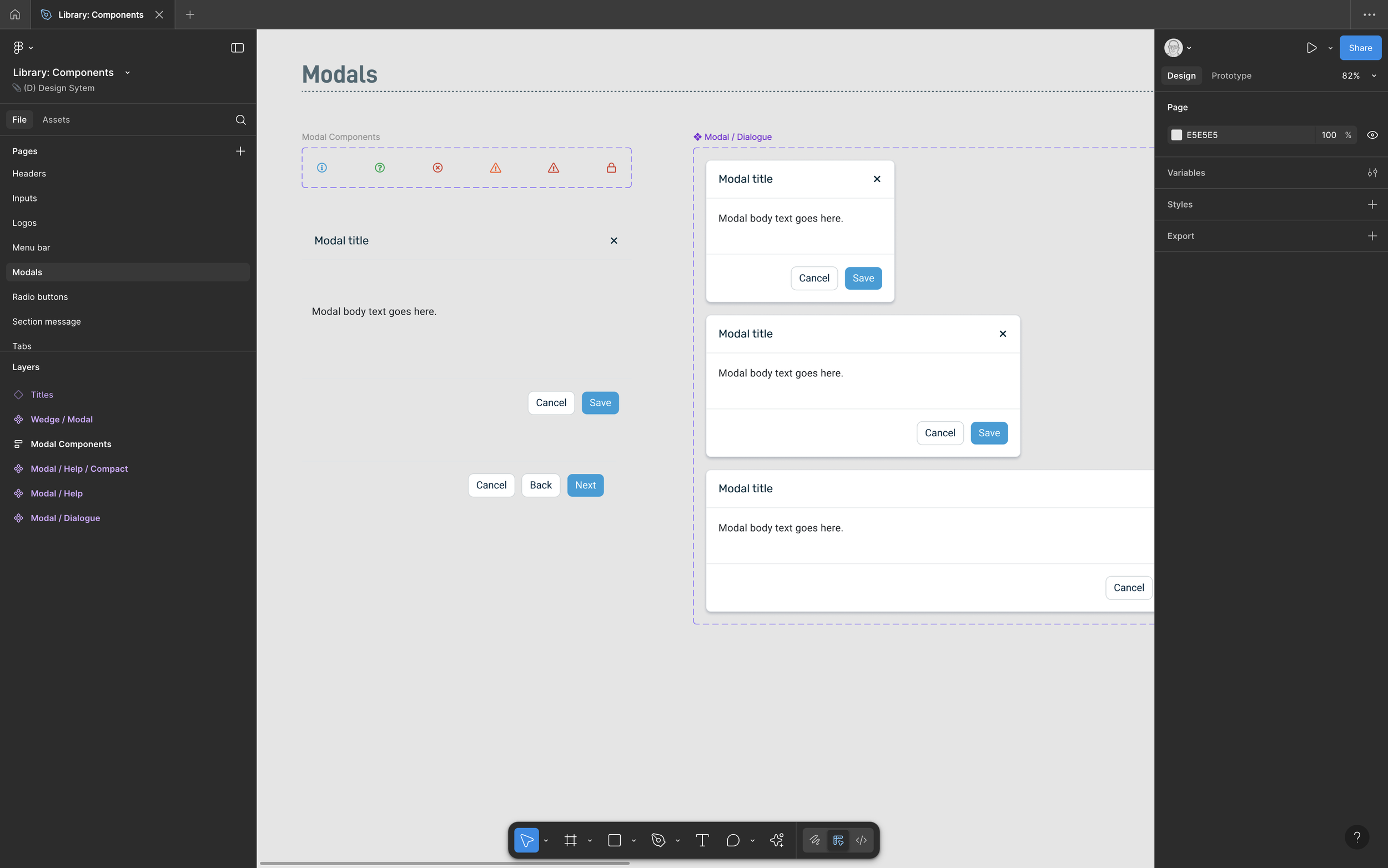Switch to the Prototype tab
Viewport: 1388px width, 868px height.
[x=1231, y=76]
